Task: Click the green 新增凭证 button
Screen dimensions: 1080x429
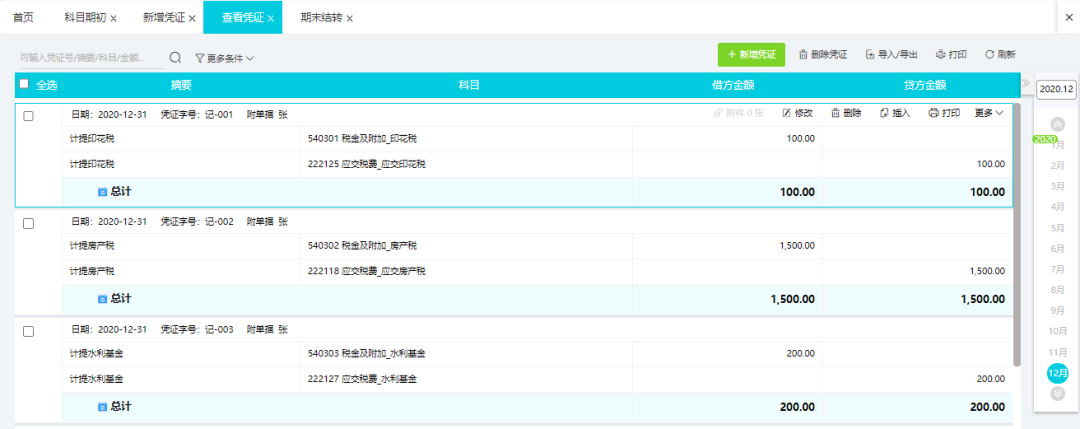Action: pos(751,54)
